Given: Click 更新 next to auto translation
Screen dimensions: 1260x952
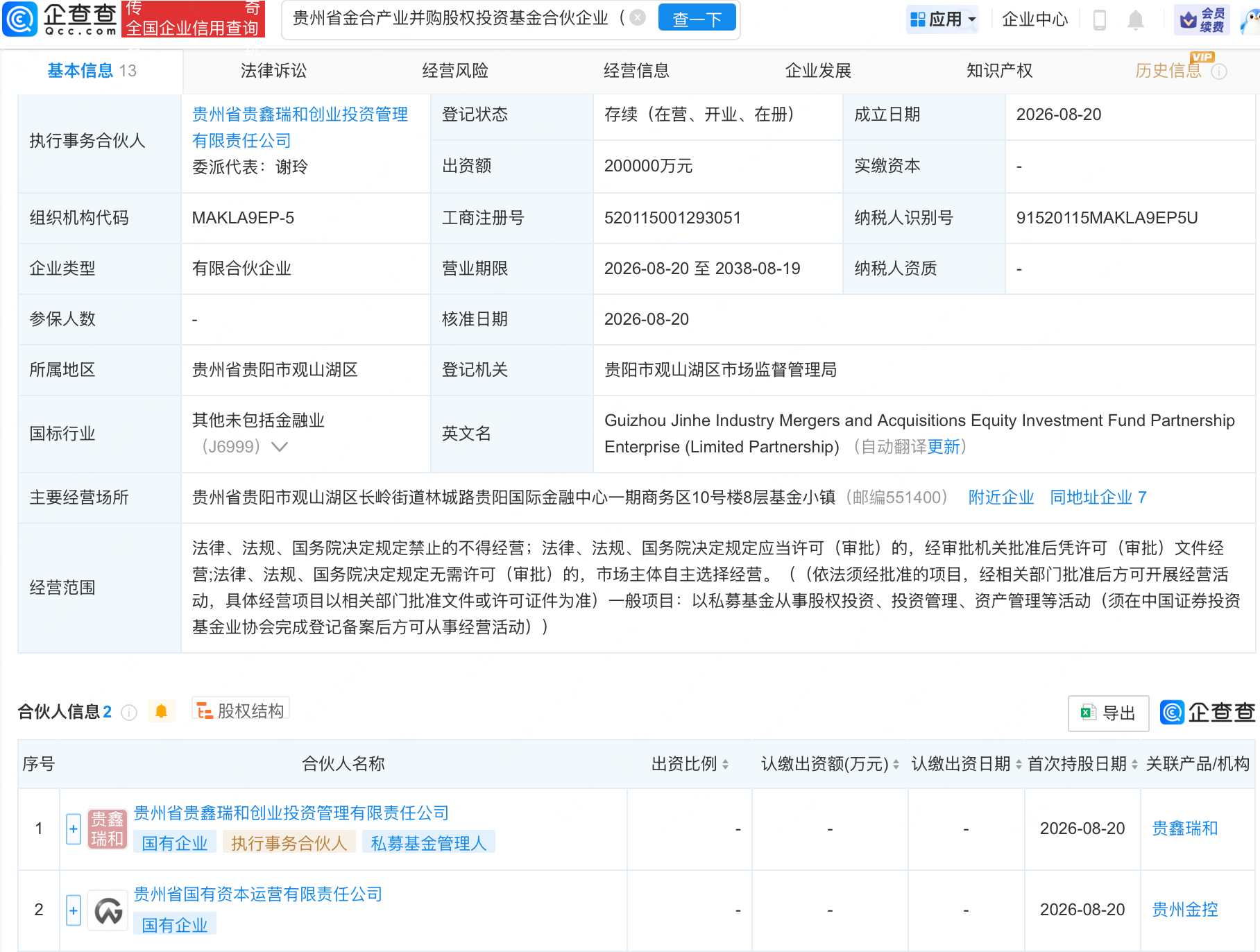Looking at the screenshot, I should (x=944, y=447).
